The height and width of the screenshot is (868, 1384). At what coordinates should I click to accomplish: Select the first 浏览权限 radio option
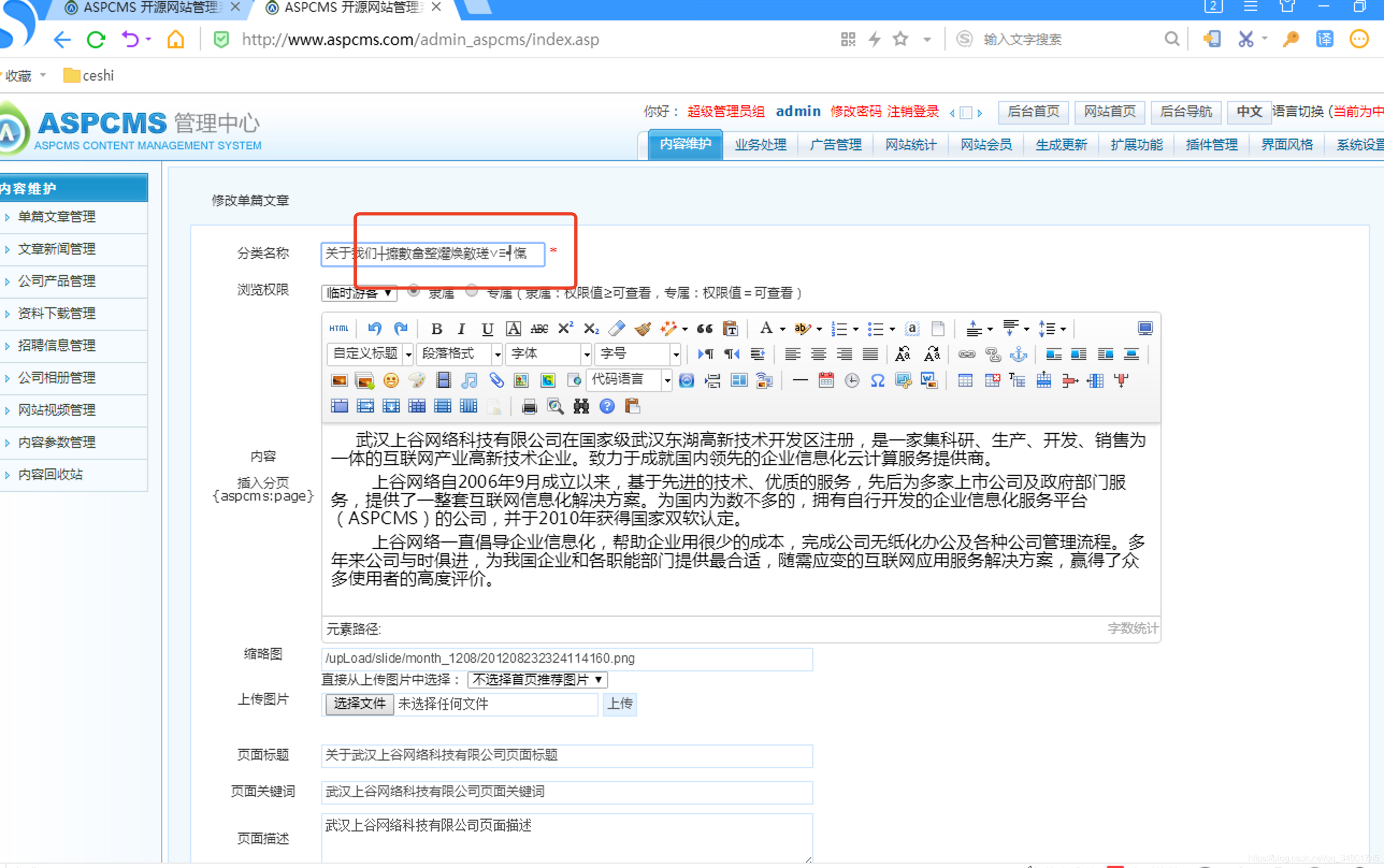413,291
